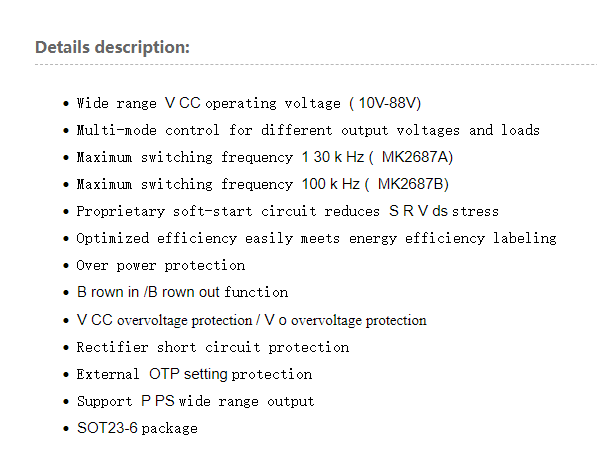Click the External OTP setting protection line
Screen dimensions: 597x463
[x=194, y=374]
